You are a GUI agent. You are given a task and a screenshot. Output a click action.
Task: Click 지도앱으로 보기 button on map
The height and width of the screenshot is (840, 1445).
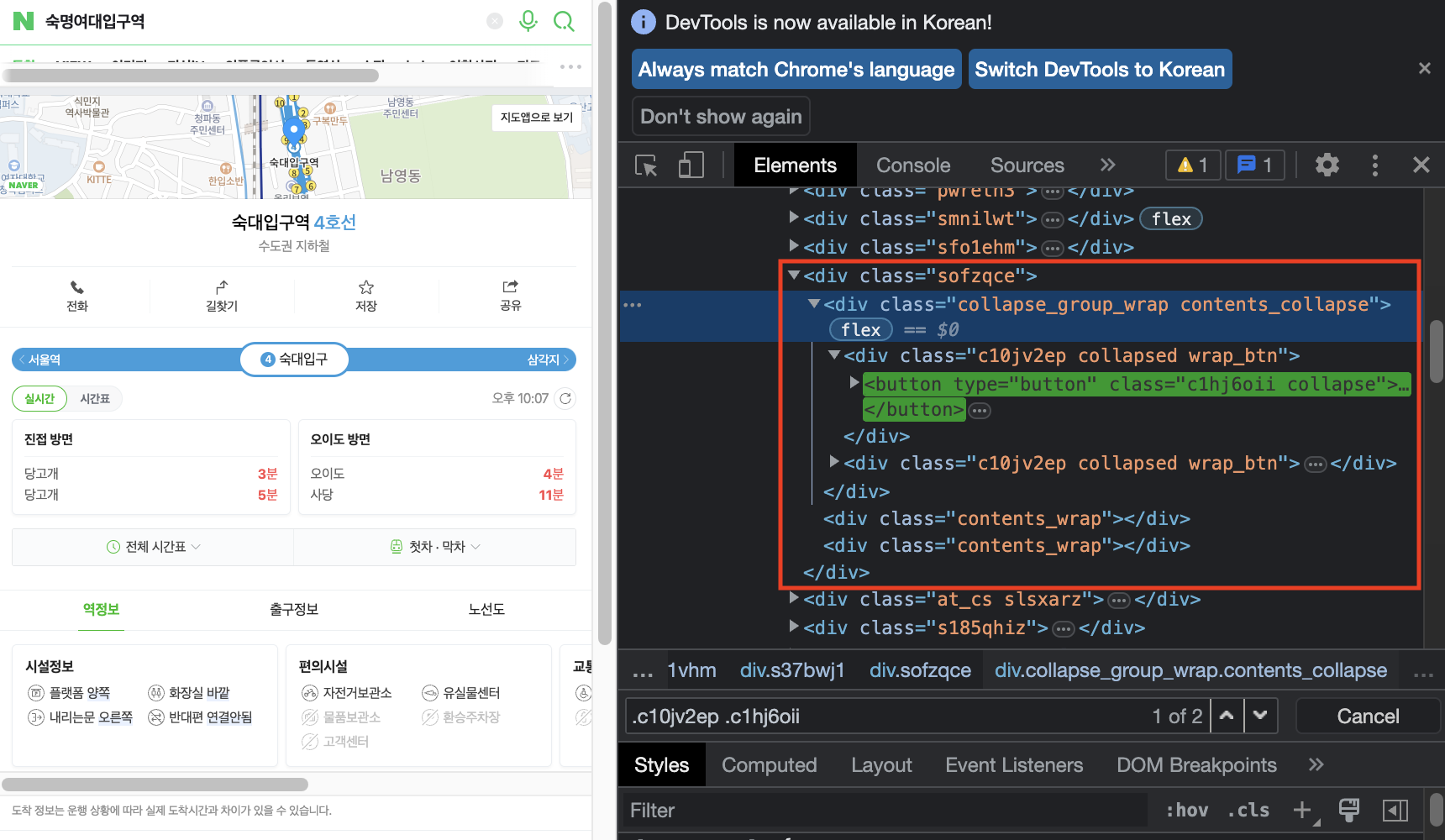536,117
